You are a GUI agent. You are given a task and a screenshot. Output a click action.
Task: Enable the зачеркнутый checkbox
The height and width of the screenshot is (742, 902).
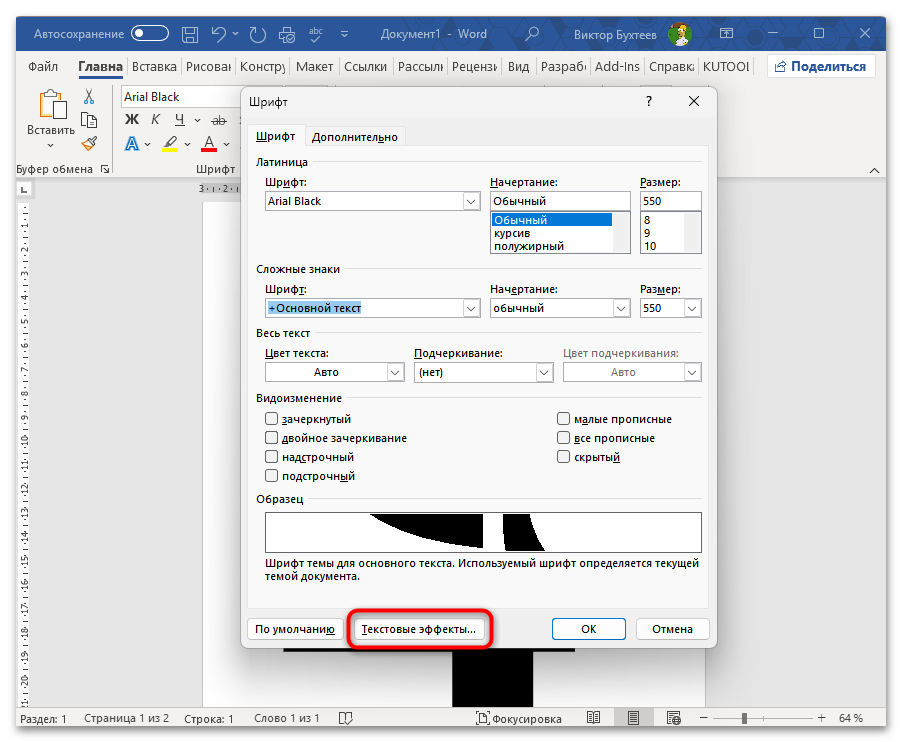pyautogui.click(x=271, y=419)
